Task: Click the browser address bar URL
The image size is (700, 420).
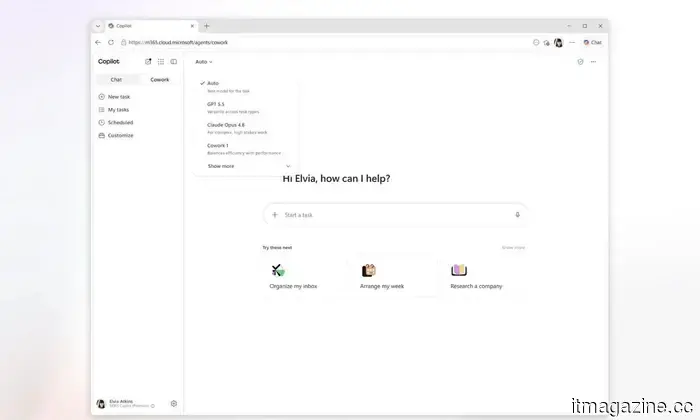Action: coord(178,42)
